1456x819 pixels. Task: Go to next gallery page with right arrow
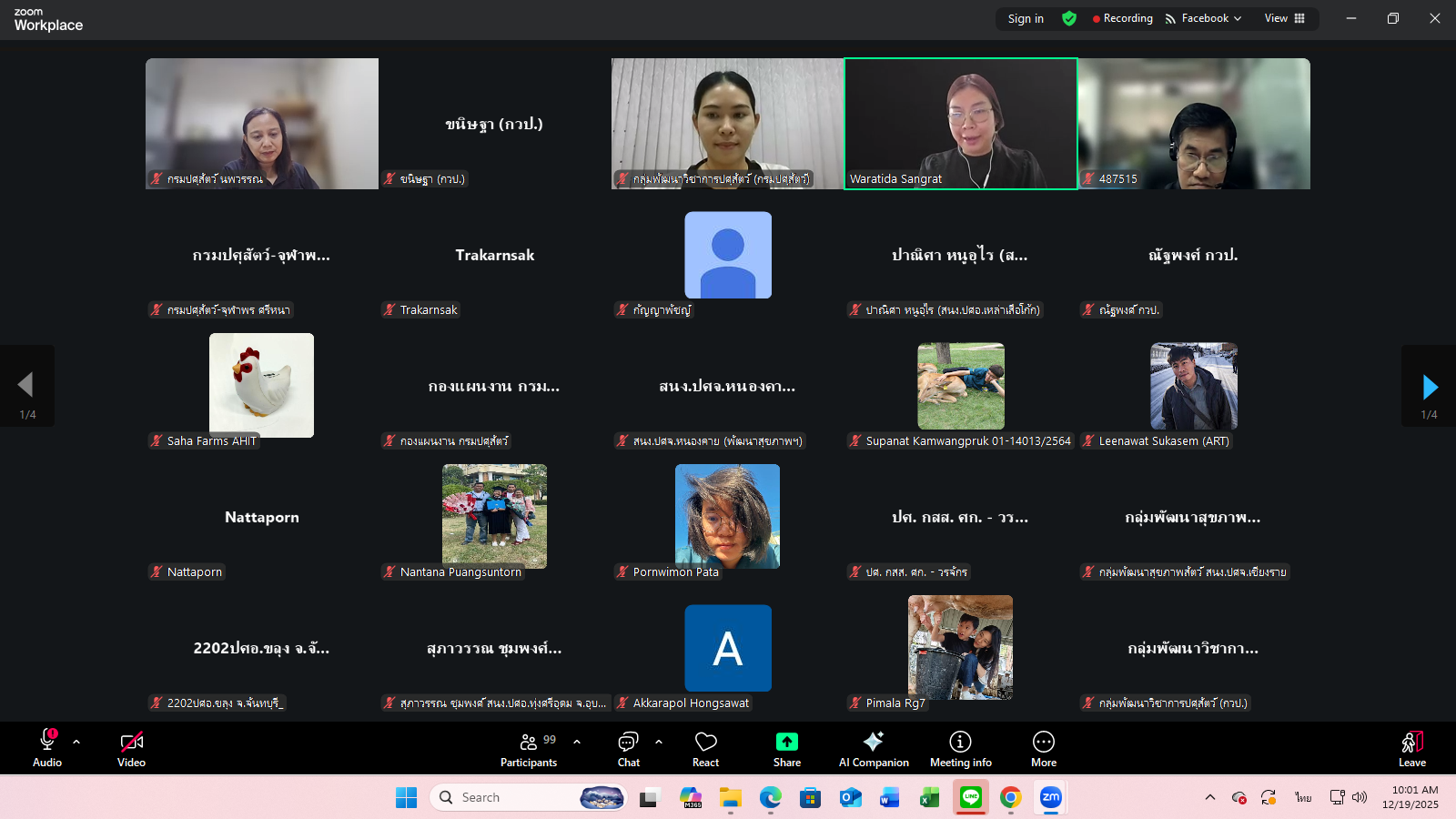[1430, 387]
